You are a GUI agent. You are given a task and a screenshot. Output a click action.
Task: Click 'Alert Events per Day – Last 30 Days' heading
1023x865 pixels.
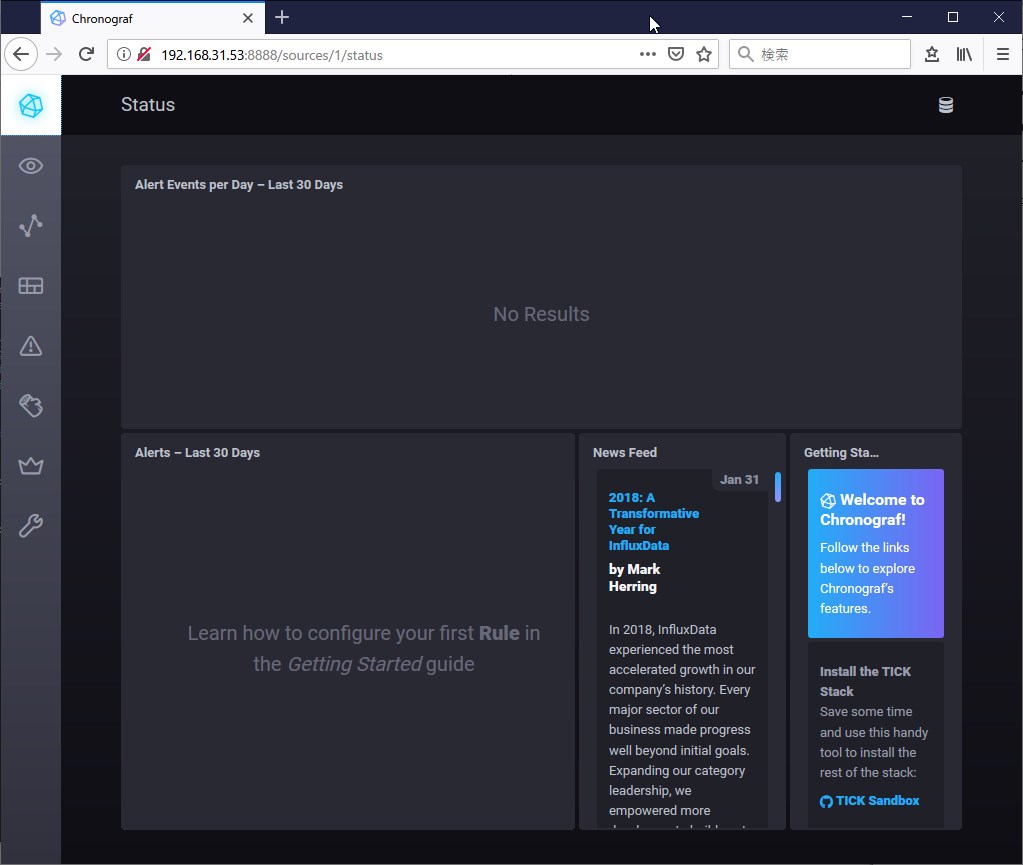pyautogui.click(x=239, y=185)
